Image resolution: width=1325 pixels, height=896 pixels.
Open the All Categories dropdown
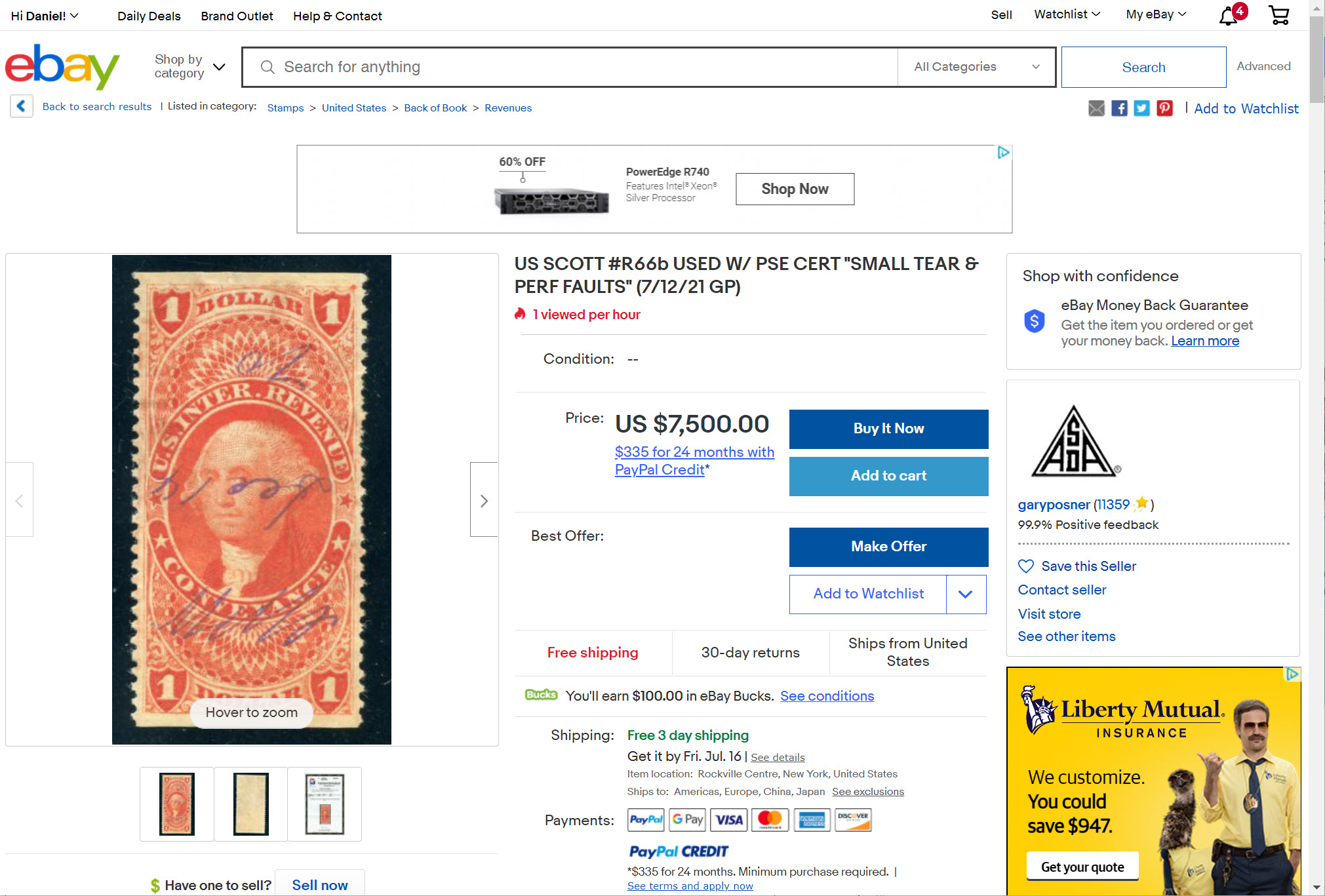pos(976,67)
